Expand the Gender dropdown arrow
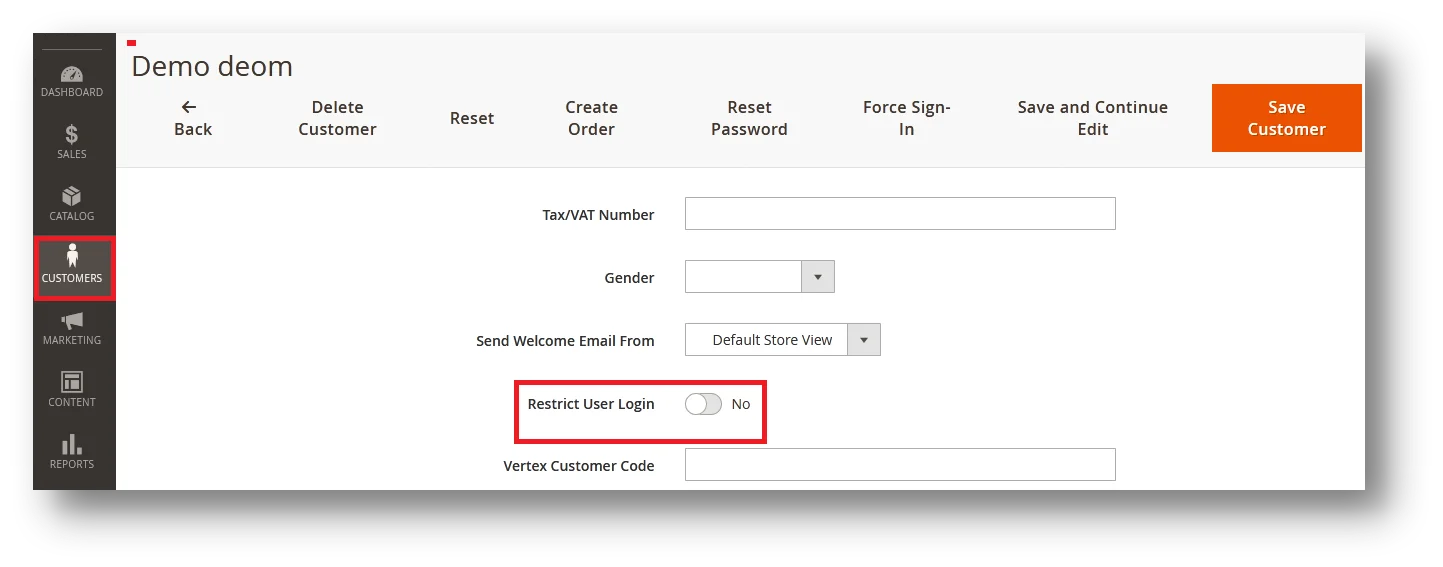This screenshot has width=1443, height=567. (x=818, y=277)
